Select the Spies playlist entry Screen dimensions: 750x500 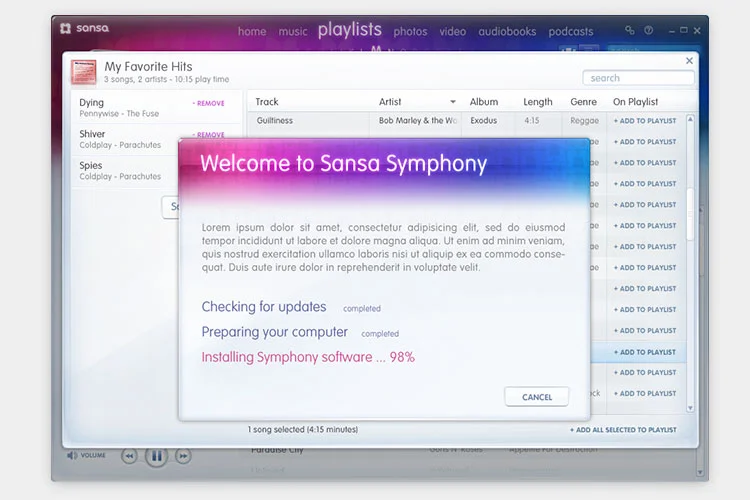point(126,171)
